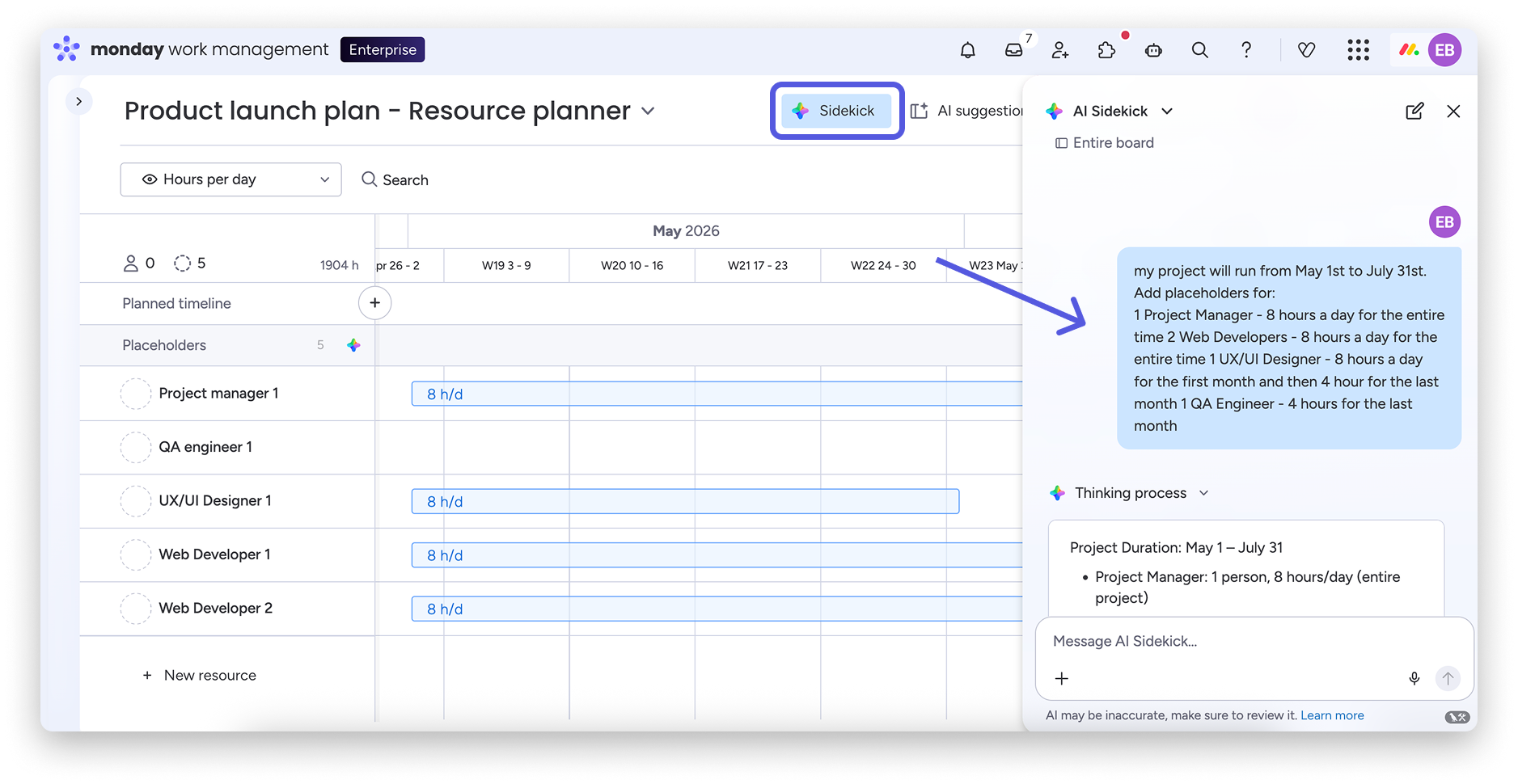
Task: Click the monday work management logo
Action: point(191,49)
